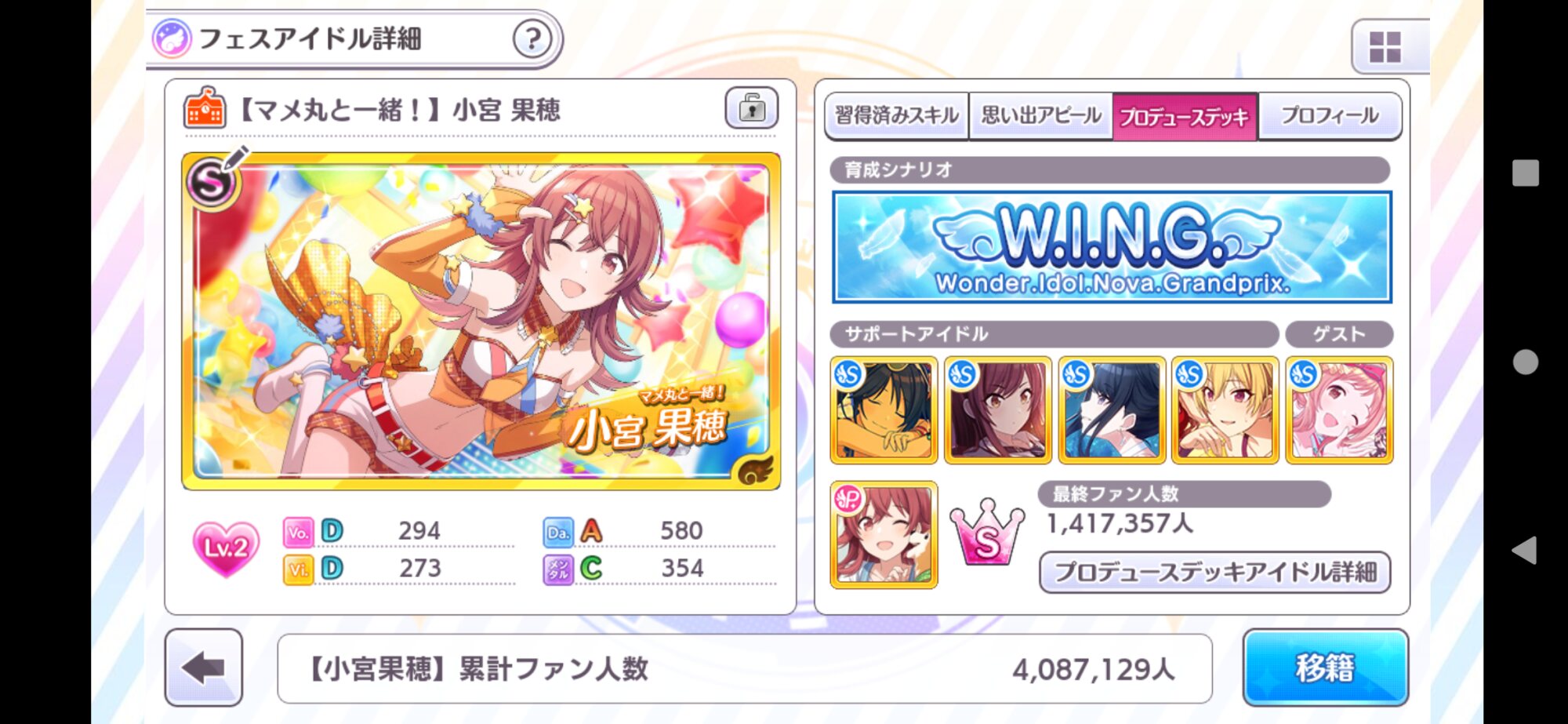Screen dimensions: 1568x724
Task: Tap the produce idol thumbnail with P badge
Action: click(x=884, y=535)
